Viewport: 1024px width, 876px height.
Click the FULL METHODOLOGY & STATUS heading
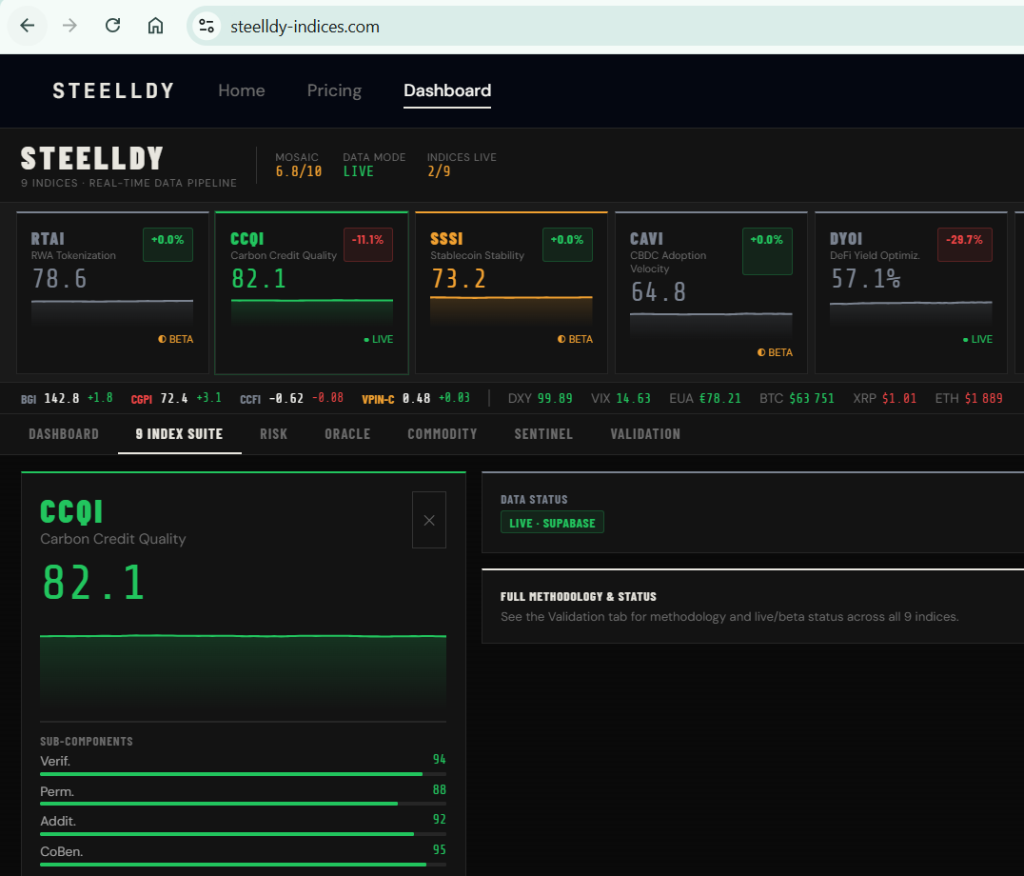[578, 596]
